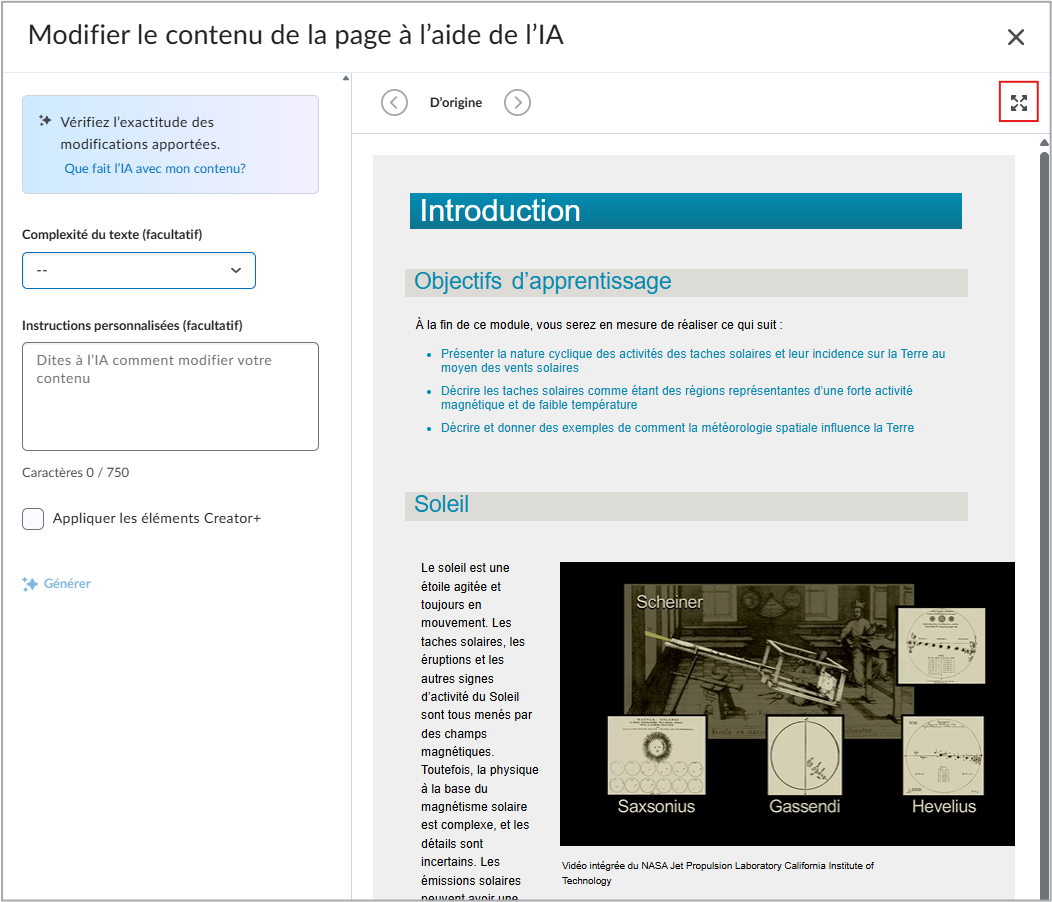Close the AI page content dialog
Image resolution: width=1052 pixels, height=902 pixels.
pos(1016,37)
